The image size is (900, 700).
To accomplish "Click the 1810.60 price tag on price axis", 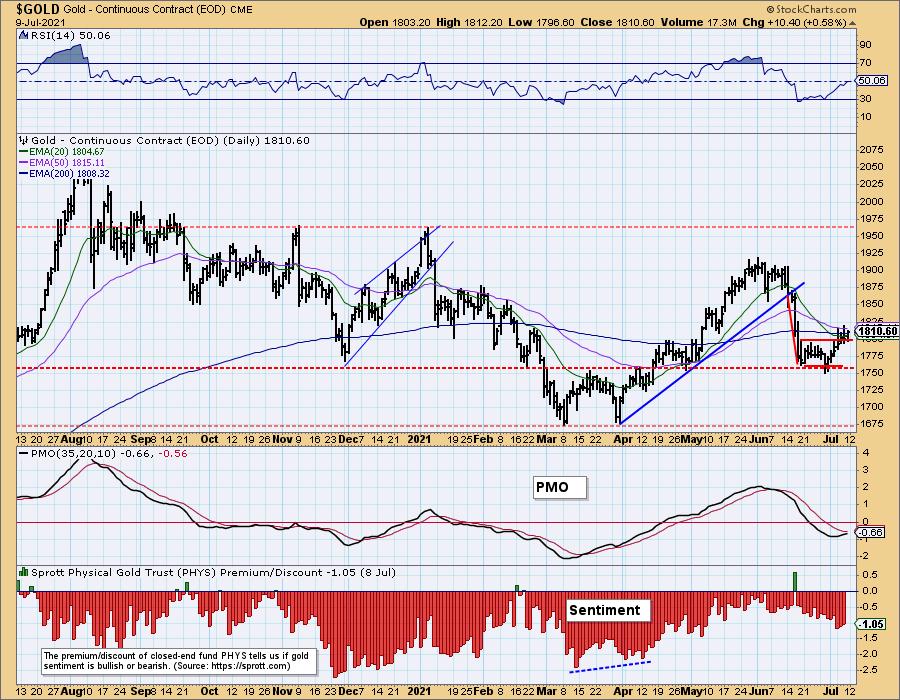I will (x=876, y=331).
